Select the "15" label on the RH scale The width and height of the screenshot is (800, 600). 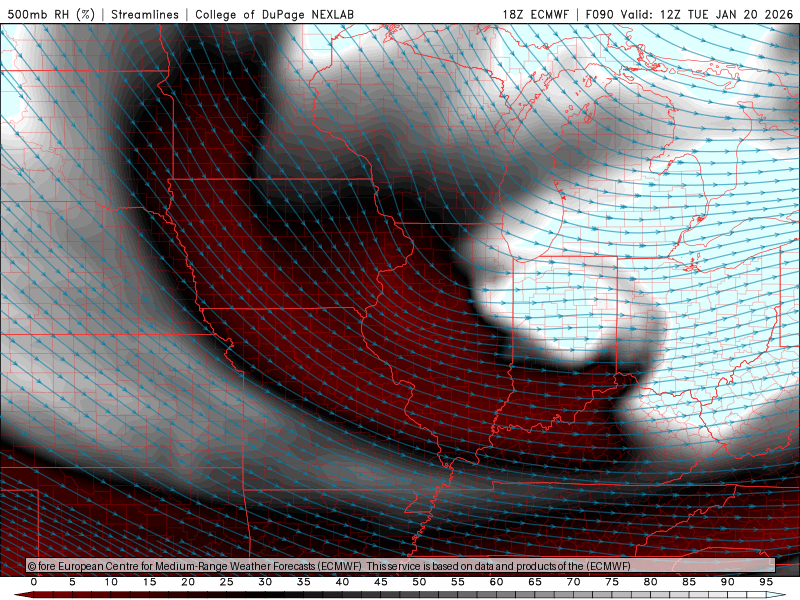(x=149, y=582)
